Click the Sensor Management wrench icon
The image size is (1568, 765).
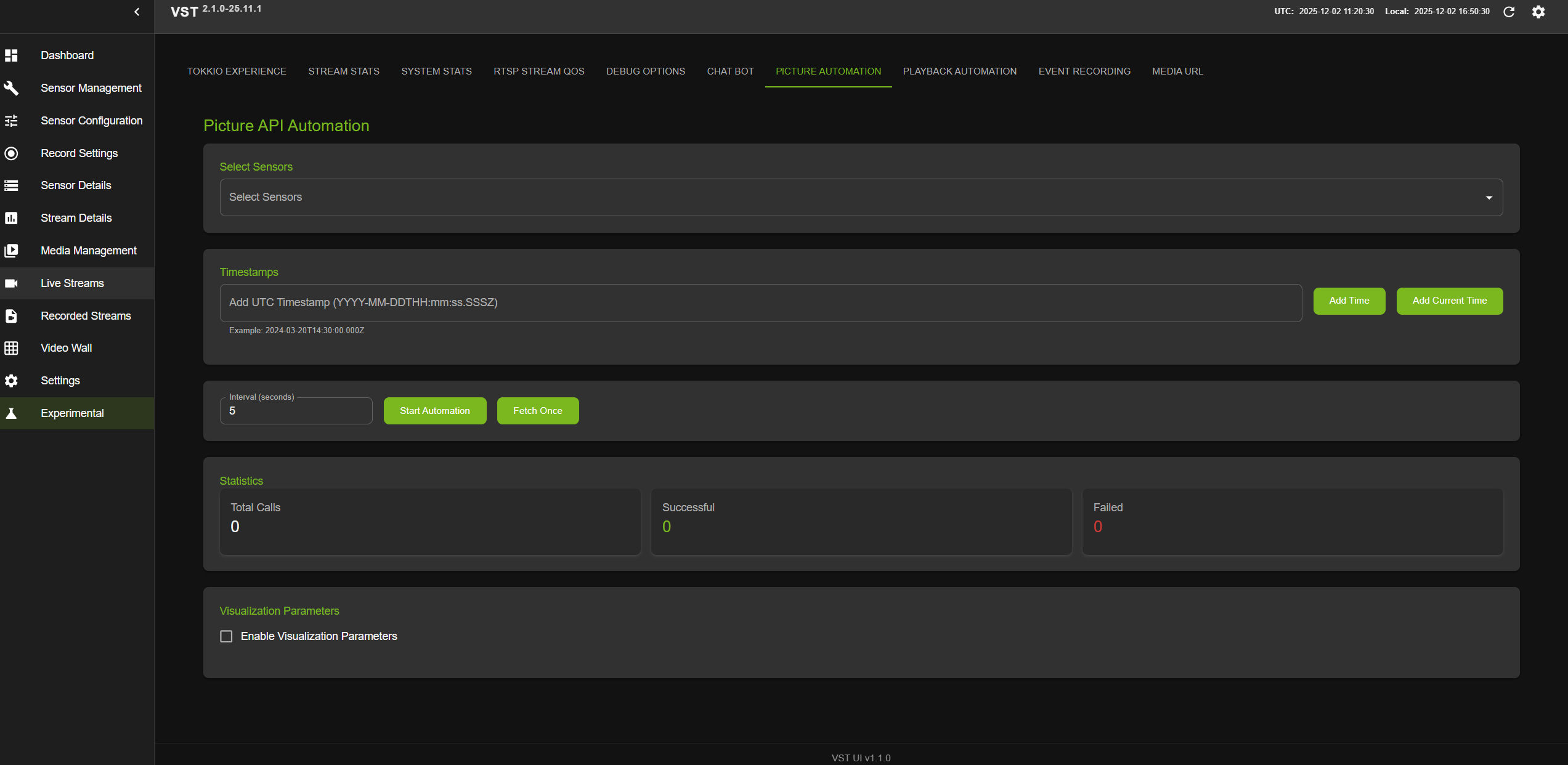click(x=11, y=88)
